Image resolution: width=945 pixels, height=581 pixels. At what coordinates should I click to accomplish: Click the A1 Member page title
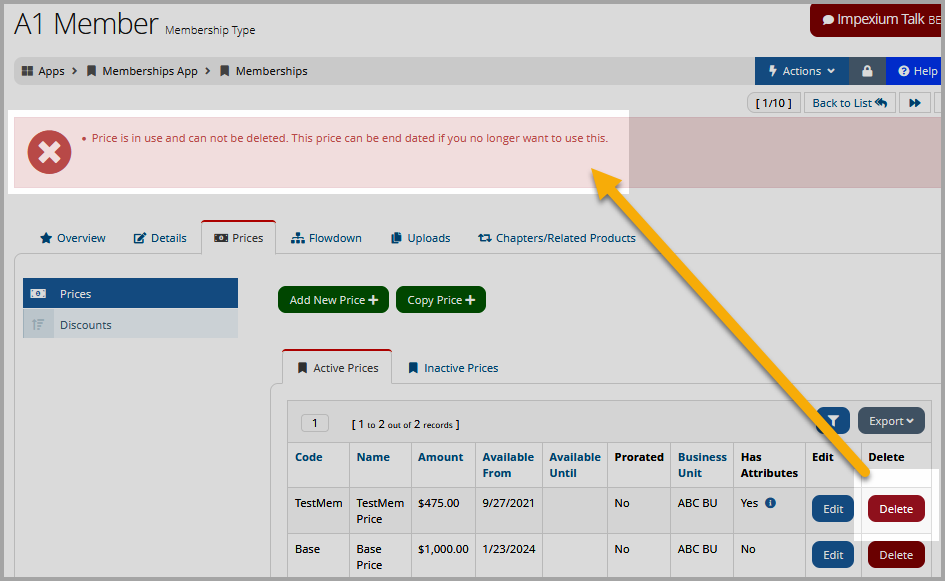pyautogui.click(x=86, y=24)
